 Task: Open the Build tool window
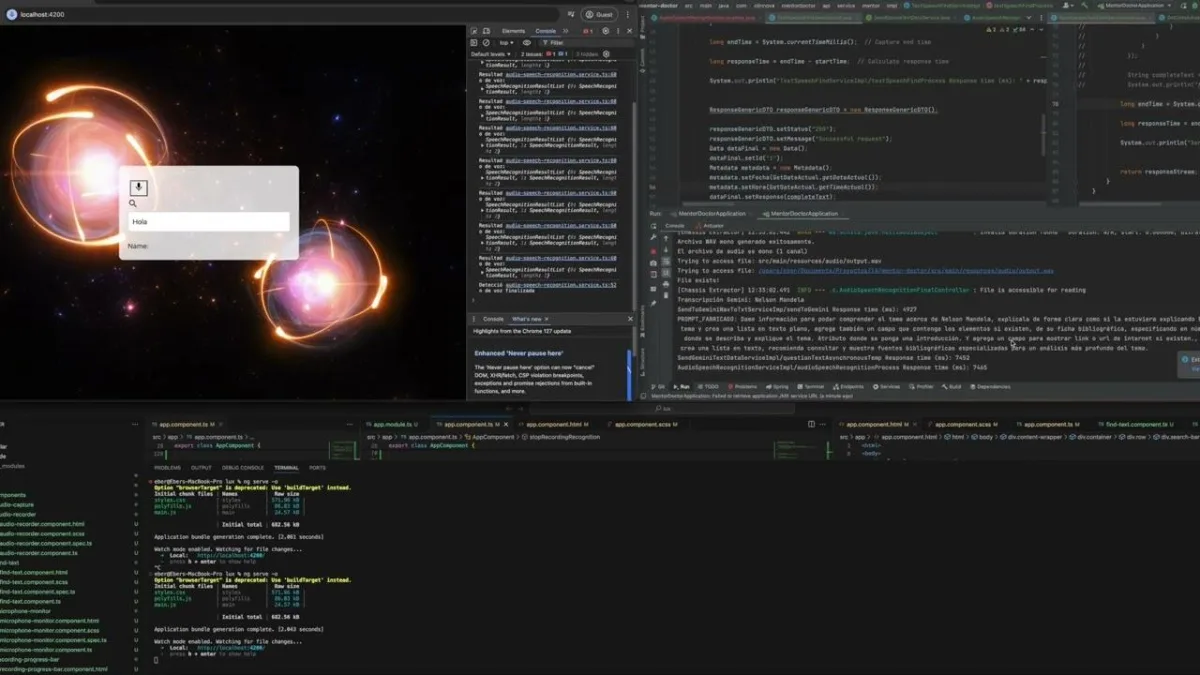coord(951,386)
